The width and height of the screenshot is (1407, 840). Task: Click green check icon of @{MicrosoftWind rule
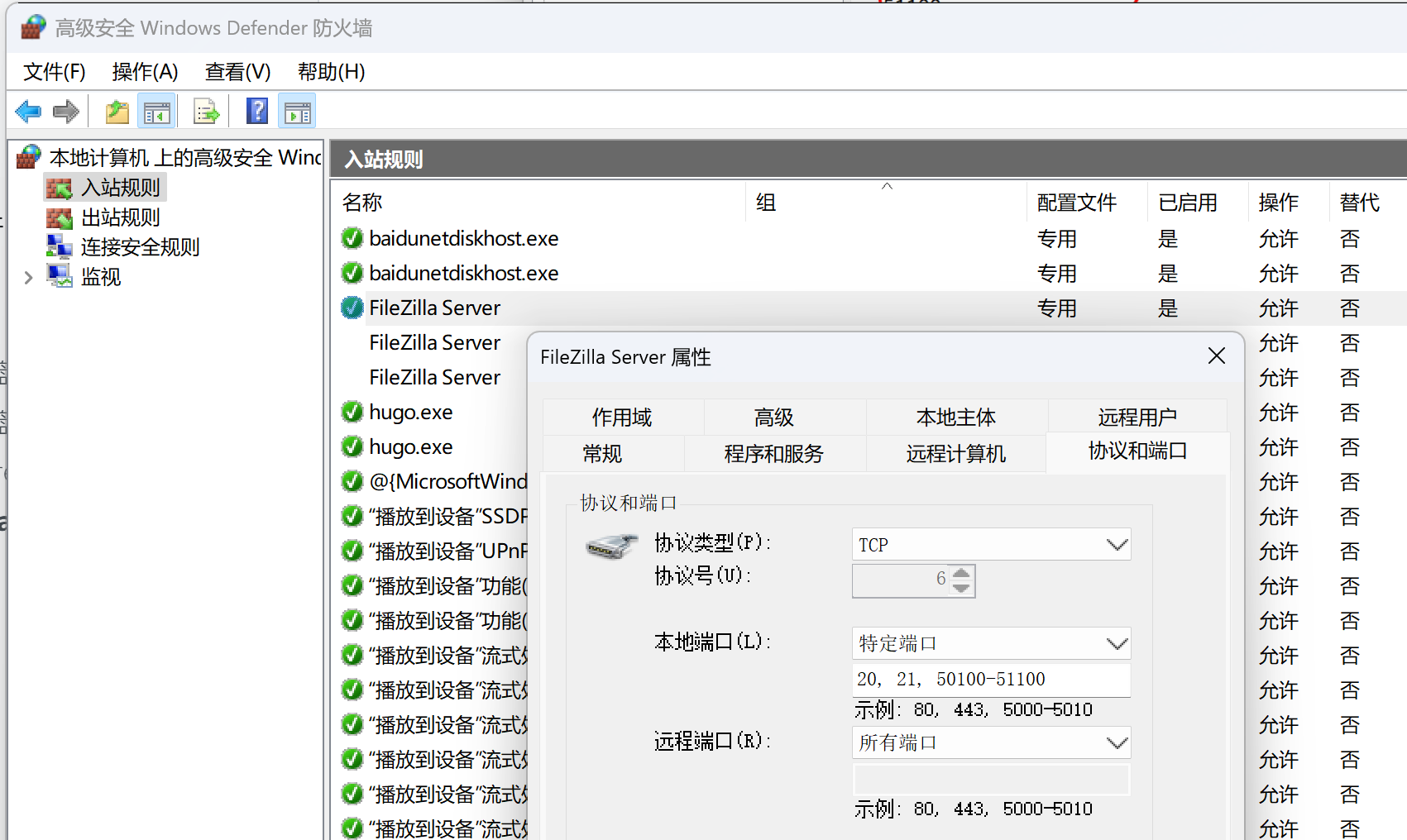point(352,481)
